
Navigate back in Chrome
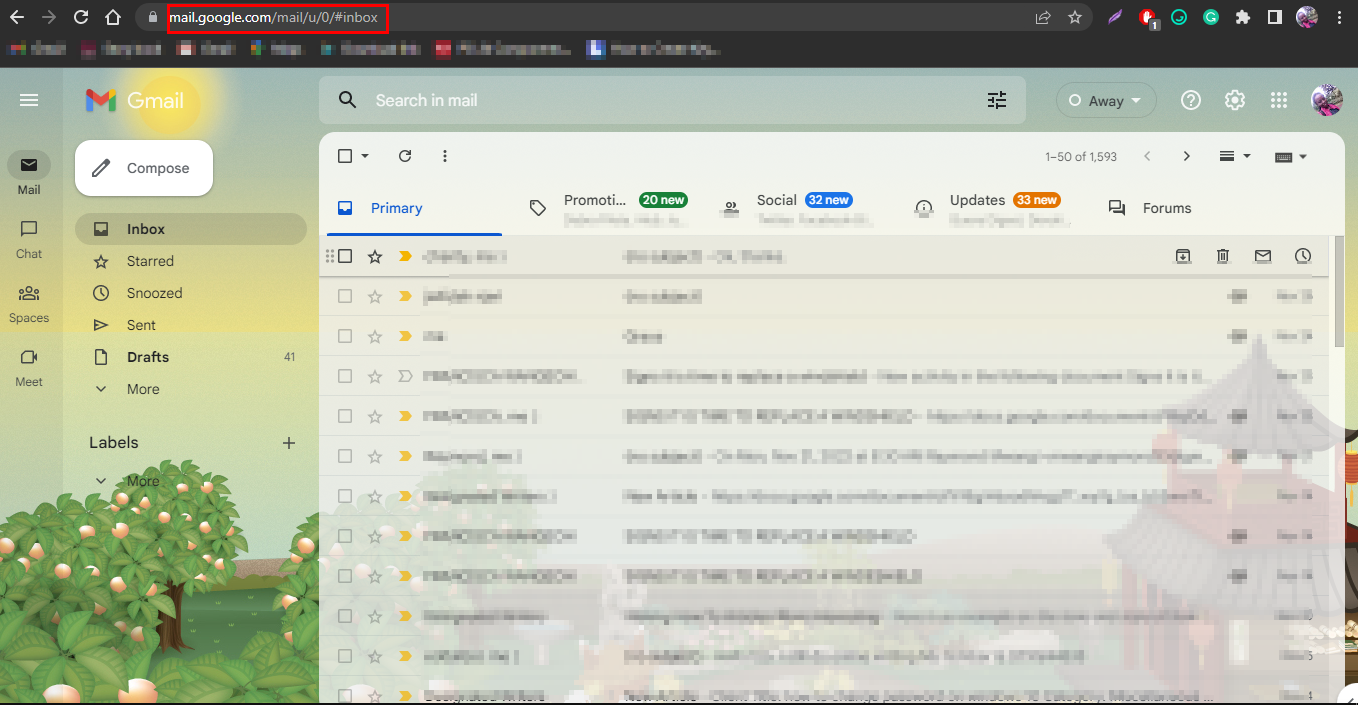click(x=19, y=17)
